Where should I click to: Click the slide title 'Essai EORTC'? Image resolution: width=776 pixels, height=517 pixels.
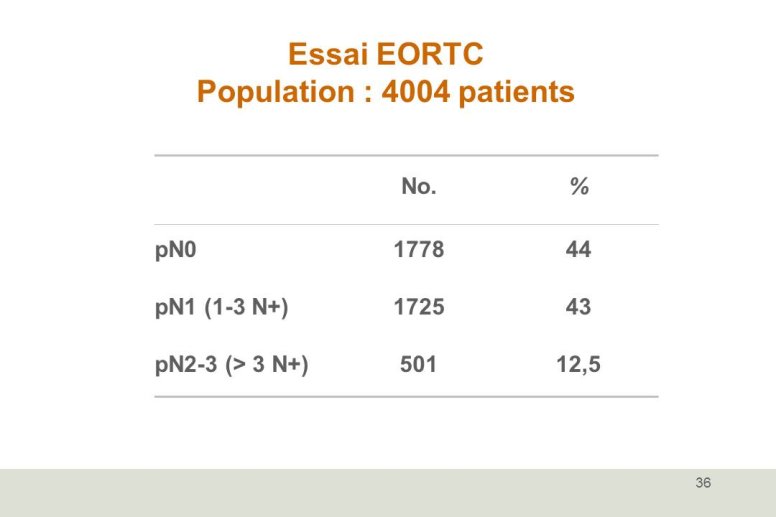coord(386,53)
